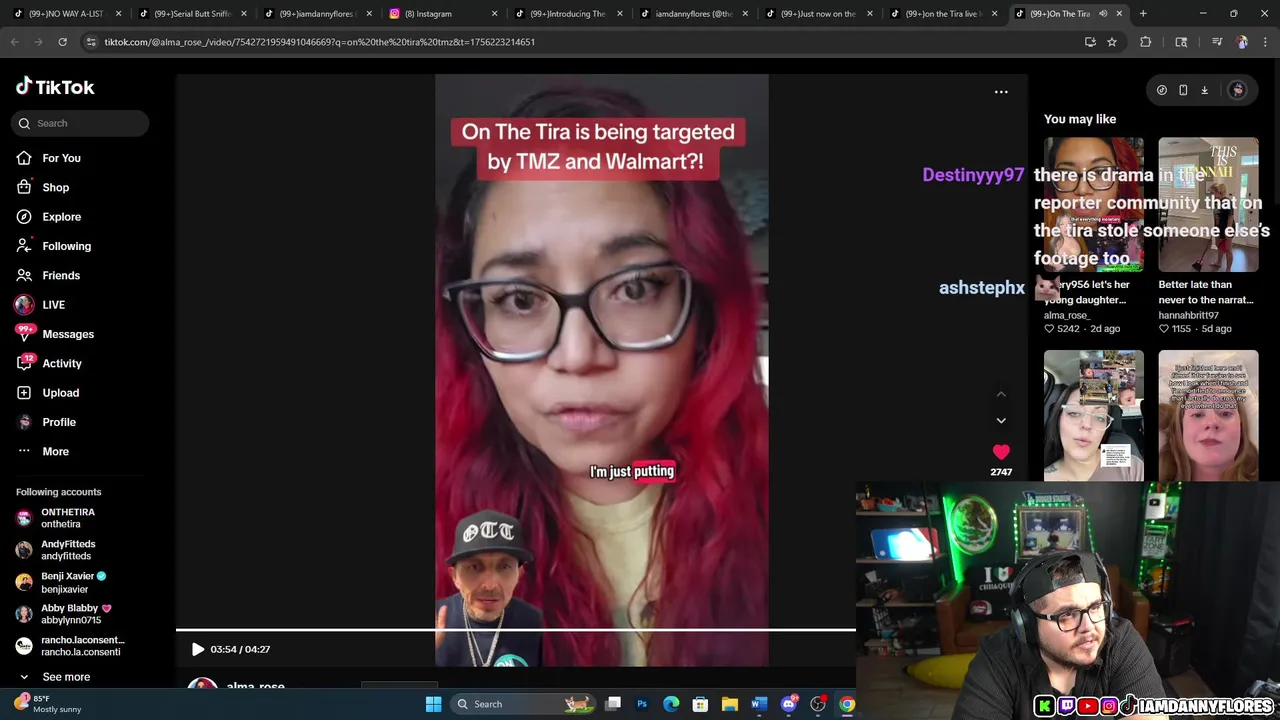Seek on the video progress bar
The image size is (1280, 720).
[x=515, y=630]
